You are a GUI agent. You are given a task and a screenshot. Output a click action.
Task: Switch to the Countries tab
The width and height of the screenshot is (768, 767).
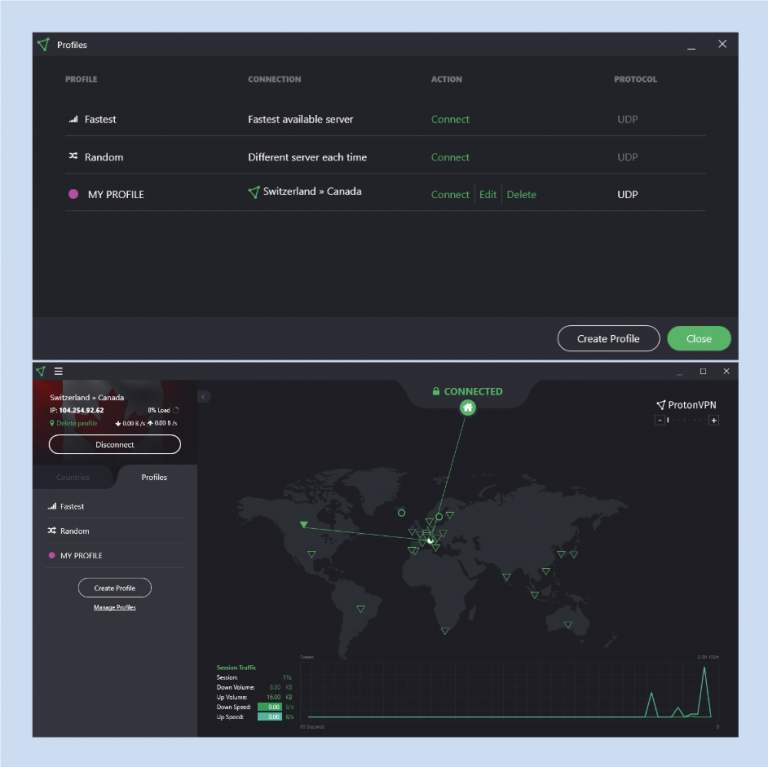[72, 477]
